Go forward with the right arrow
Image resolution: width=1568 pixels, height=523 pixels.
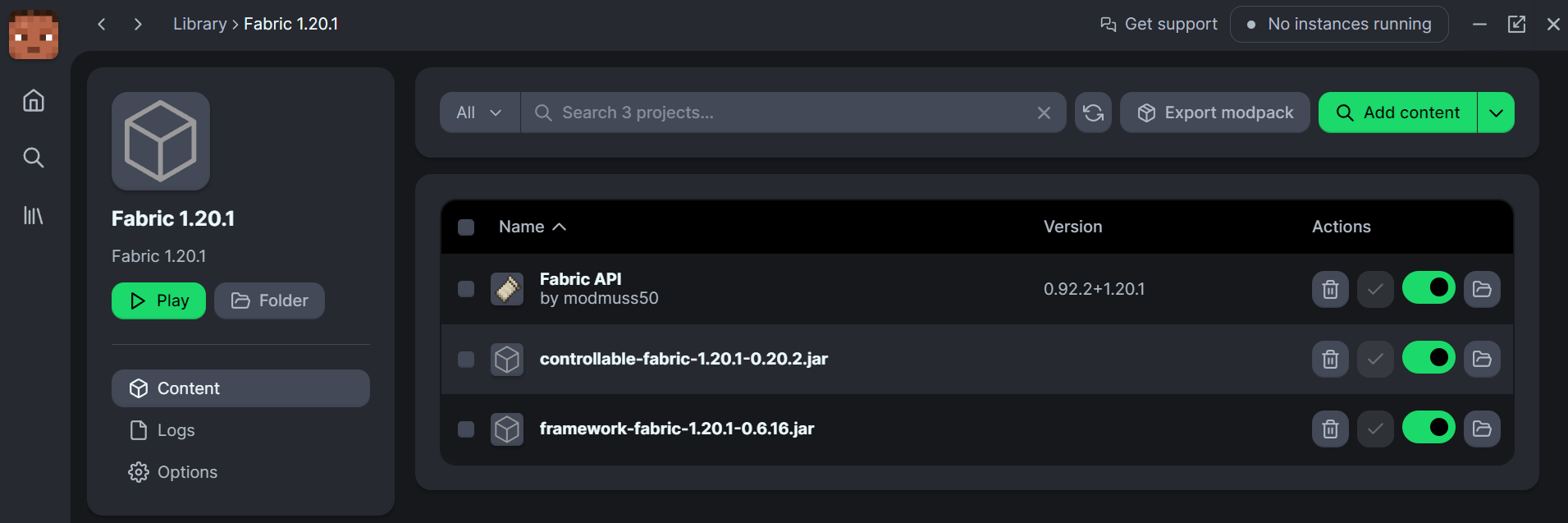point(138,24)
